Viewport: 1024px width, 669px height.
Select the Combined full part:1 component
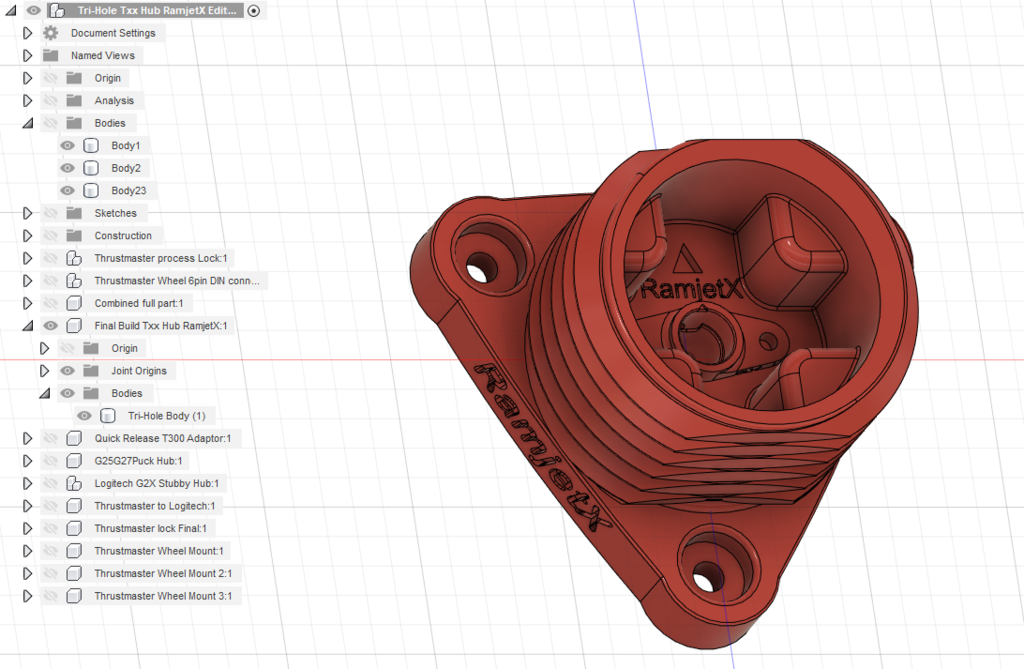(139, 303)
